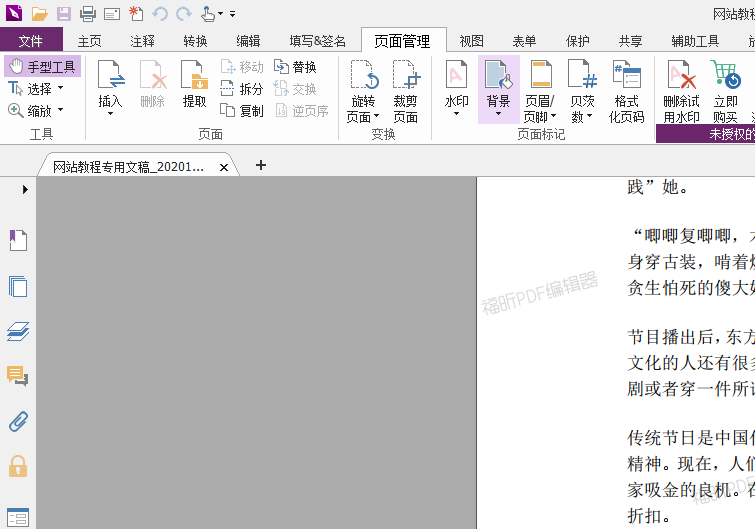Open the Rotate Page (旋转页面) dropdown
Viewport: 755px width, 529px height.
tap(363, 116)
